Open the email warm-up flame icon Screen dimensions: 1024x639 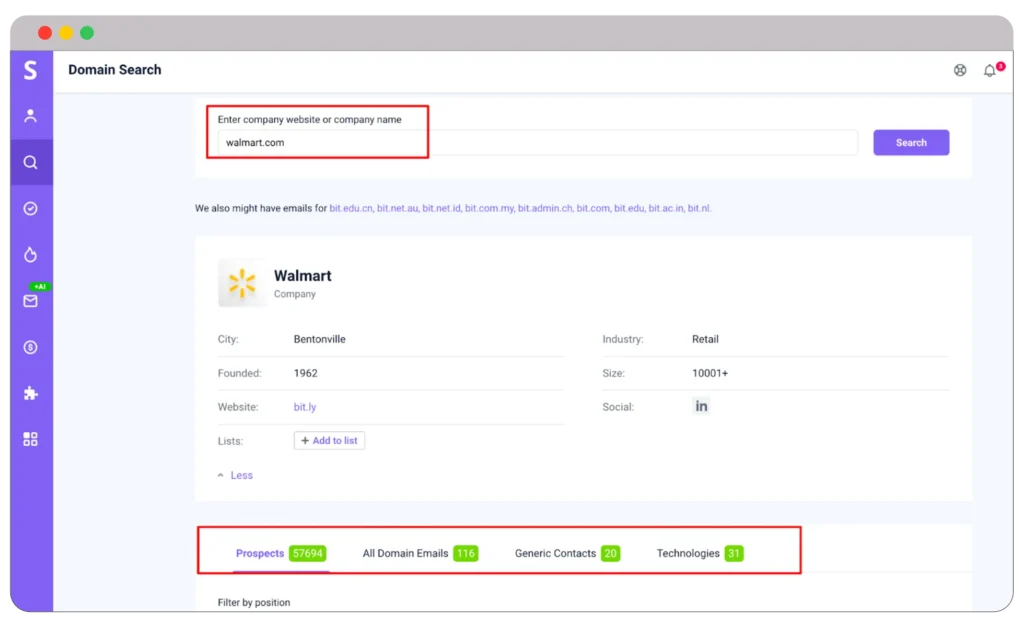tap(30, 254)
